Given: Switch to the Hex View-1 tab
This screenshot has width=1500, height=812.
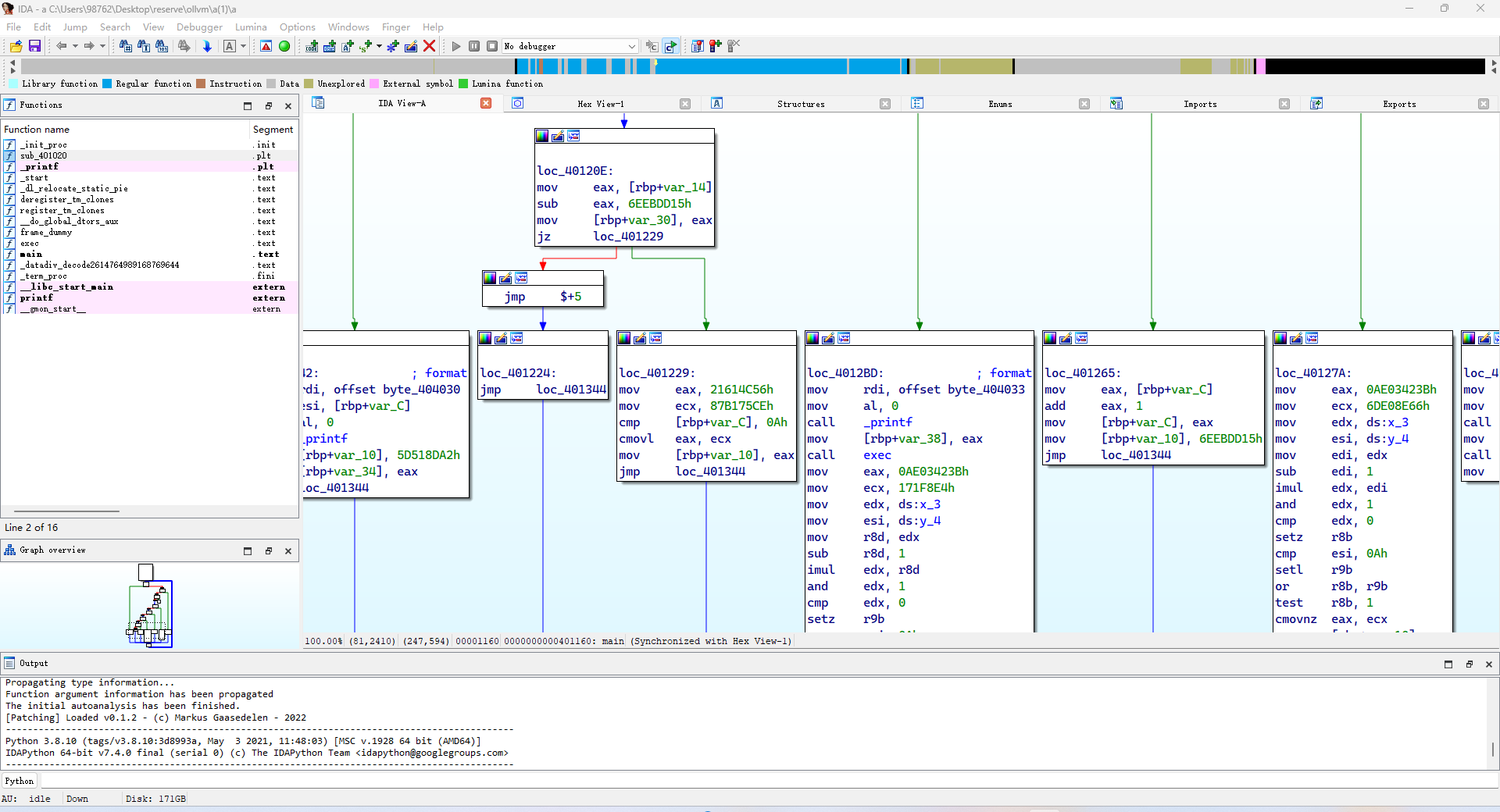Looking at the screenshot, I should pyautogui.click(x=600, y=104).
